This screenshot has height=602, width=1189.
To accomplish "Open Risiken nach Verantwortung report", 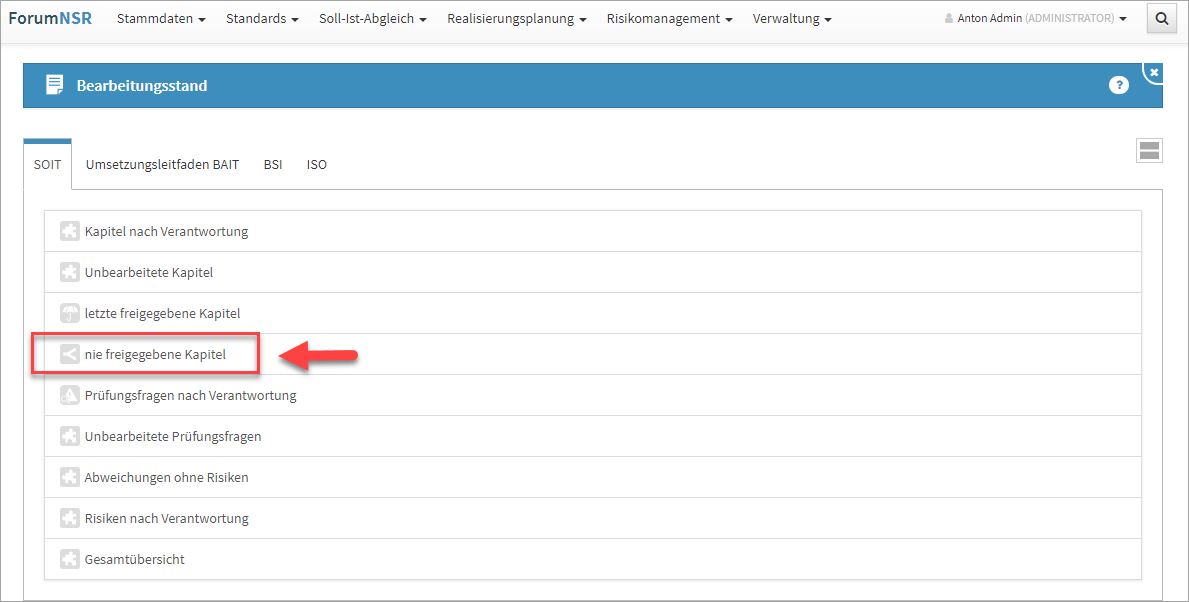I will [x=593, y=518].
